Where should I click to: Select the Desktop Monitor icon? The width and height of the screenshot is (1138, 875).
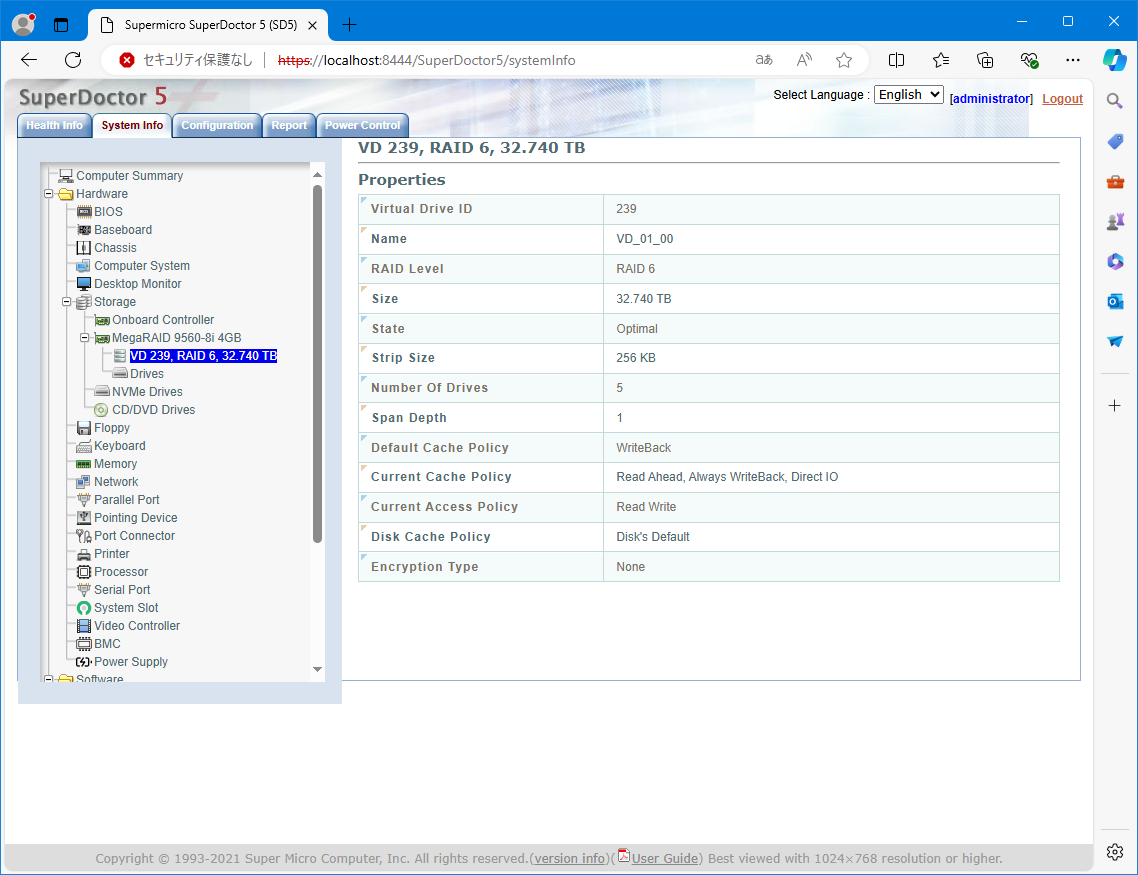coord(84,284)
